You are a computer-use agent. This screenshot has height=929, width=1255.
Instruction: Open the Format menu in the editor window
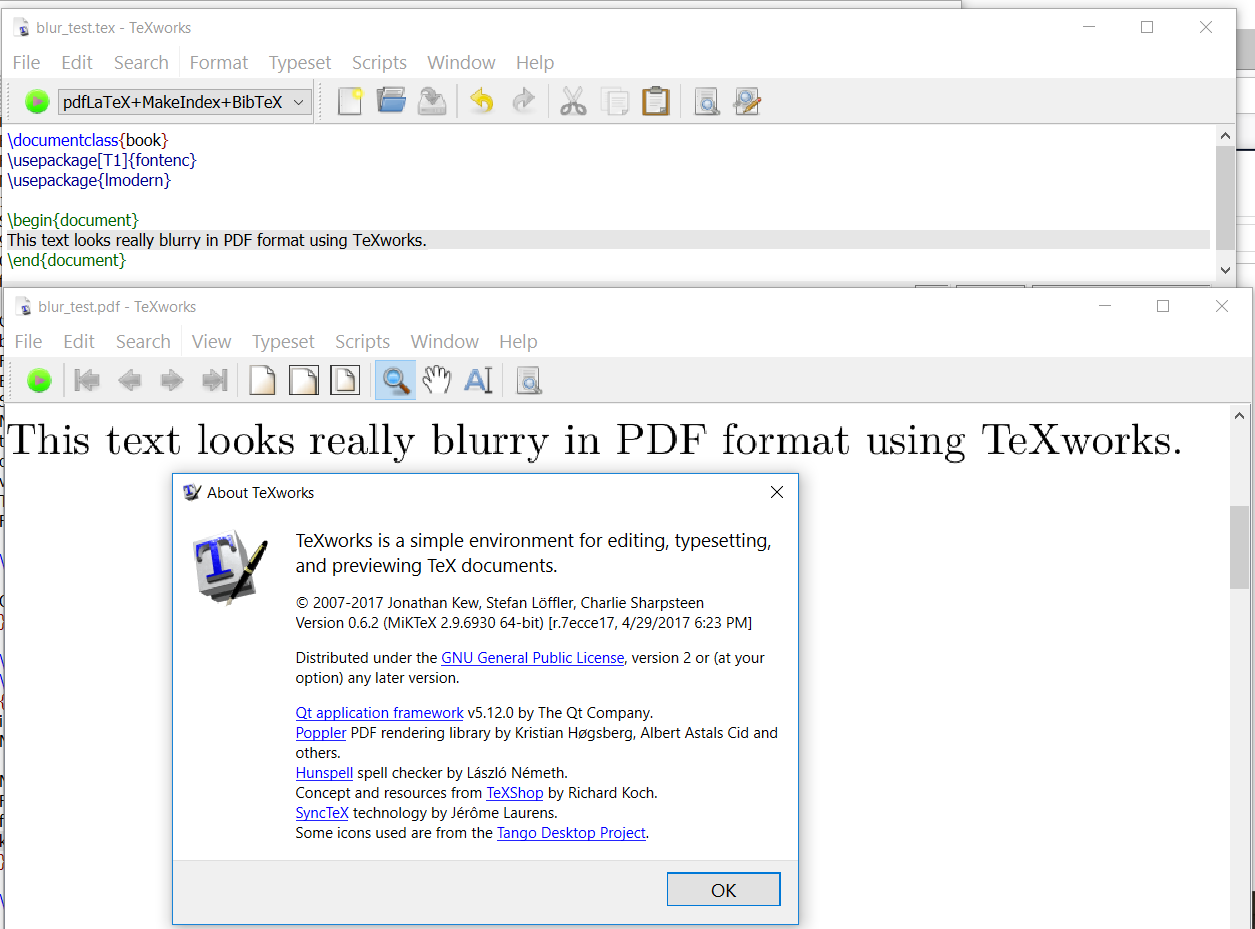pyautogui.click(x=219, y=62)
